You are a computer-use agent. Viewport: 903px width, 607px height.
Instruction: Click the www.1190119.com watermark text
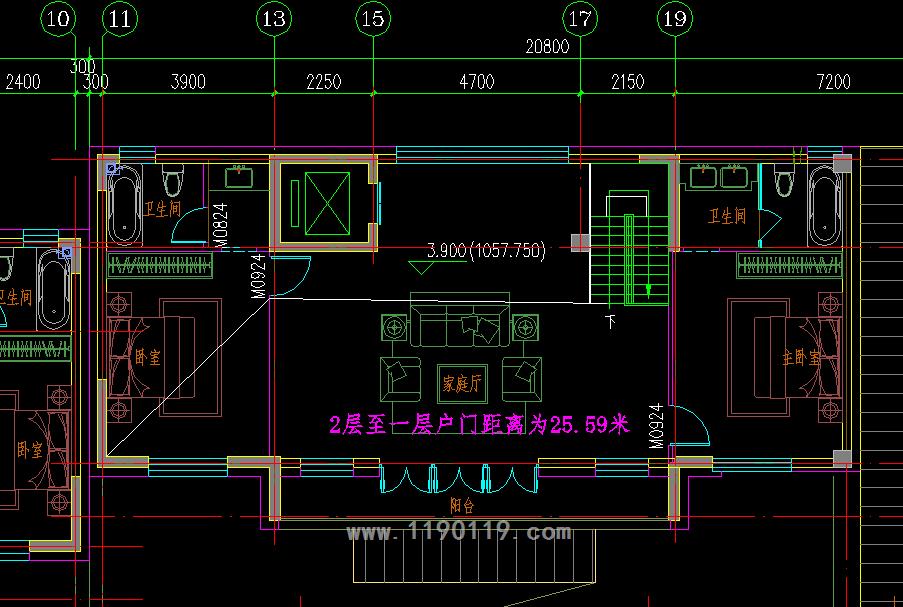[459, 533]
